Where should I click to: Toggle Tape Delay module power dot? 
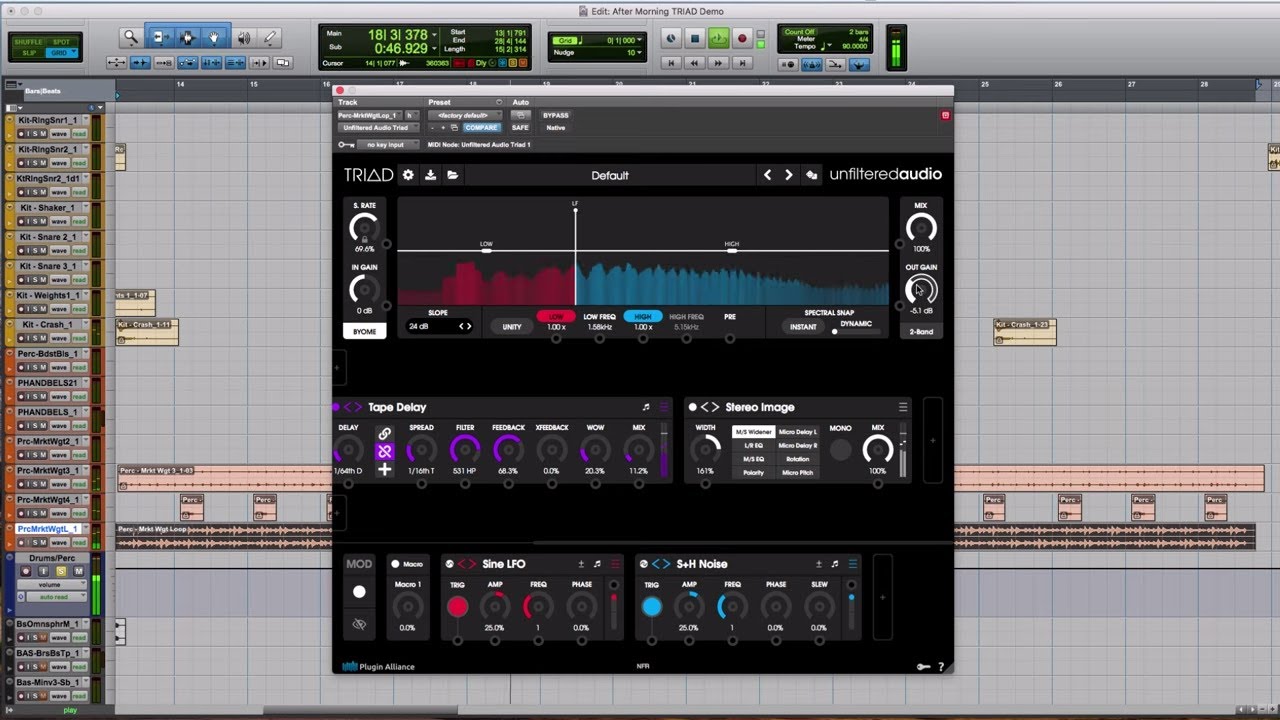click(x=336, y=407)
